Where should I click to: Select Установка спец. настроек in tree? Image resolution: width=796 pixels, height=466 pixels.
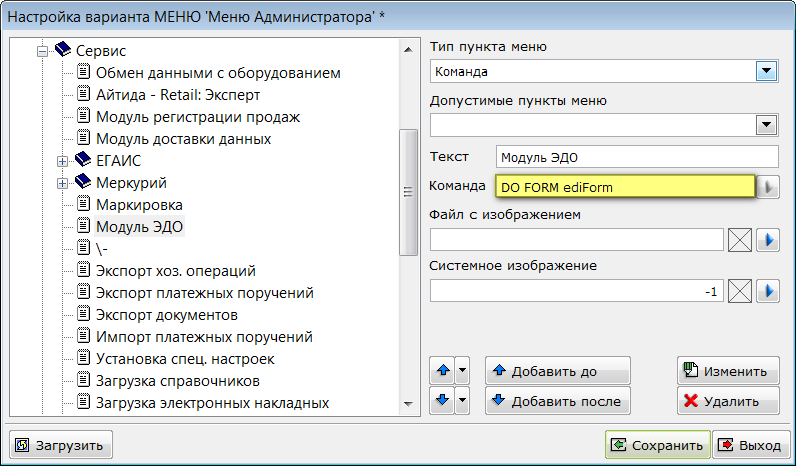[185, 358]
